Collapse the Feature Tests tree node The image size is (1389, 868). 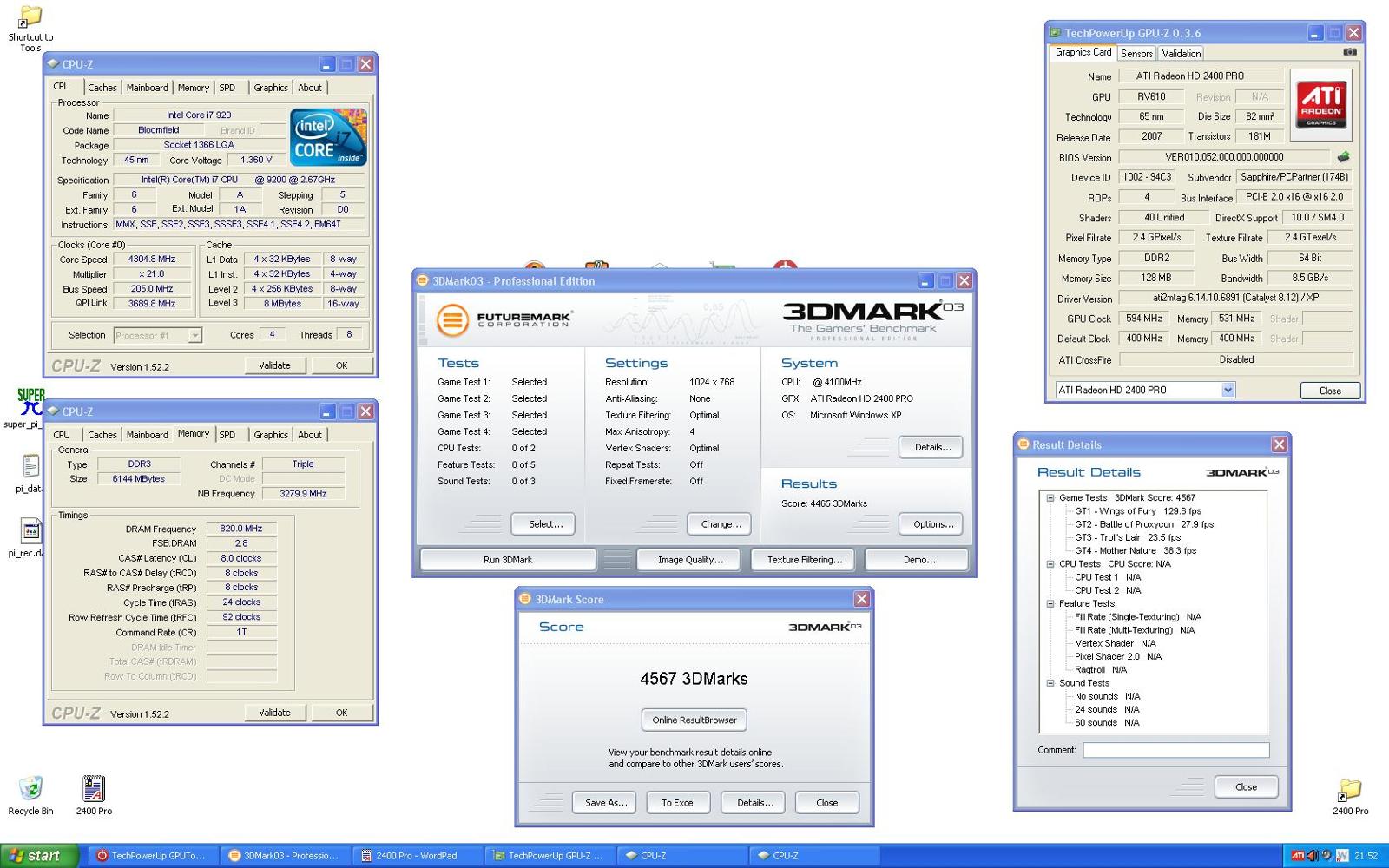(x=1050, y=603)
